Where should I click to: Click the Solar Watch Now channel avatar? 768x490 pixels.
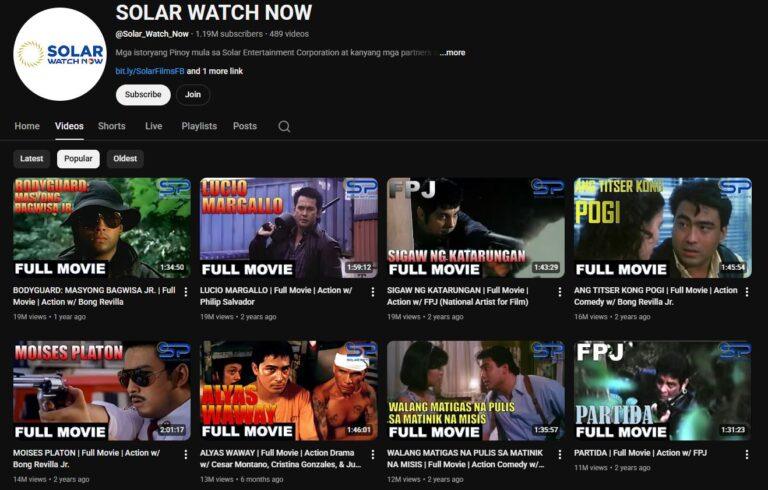[60, 54]
